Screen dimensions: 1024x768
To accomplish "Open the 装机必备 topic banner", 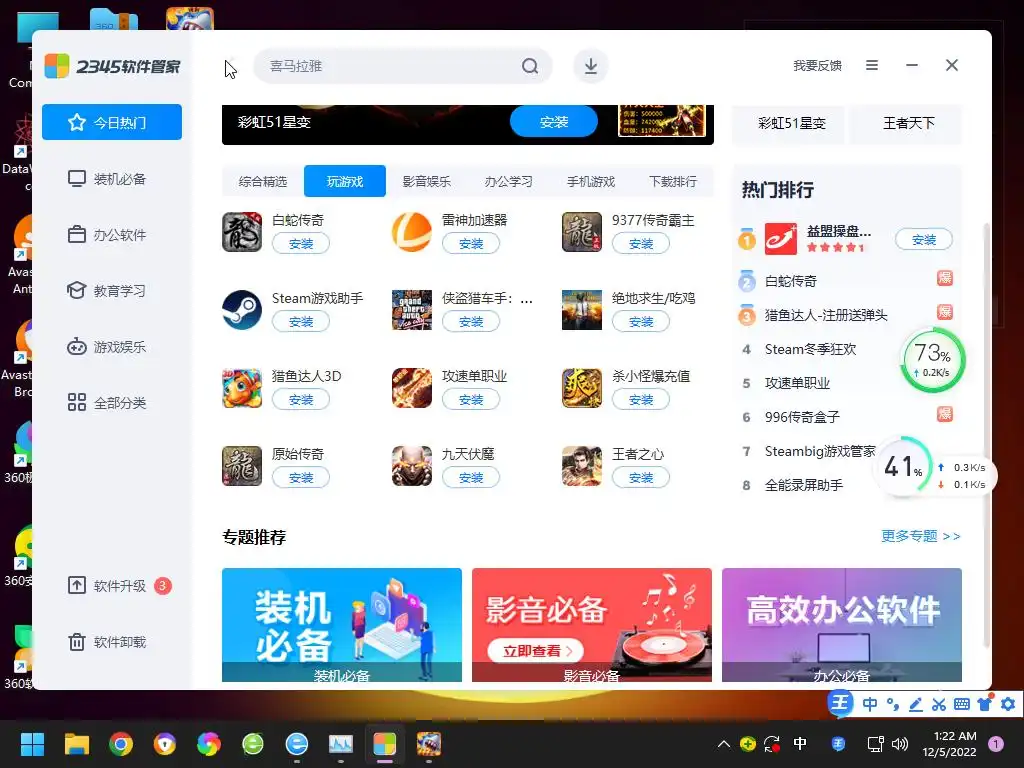I will point(342,625).
